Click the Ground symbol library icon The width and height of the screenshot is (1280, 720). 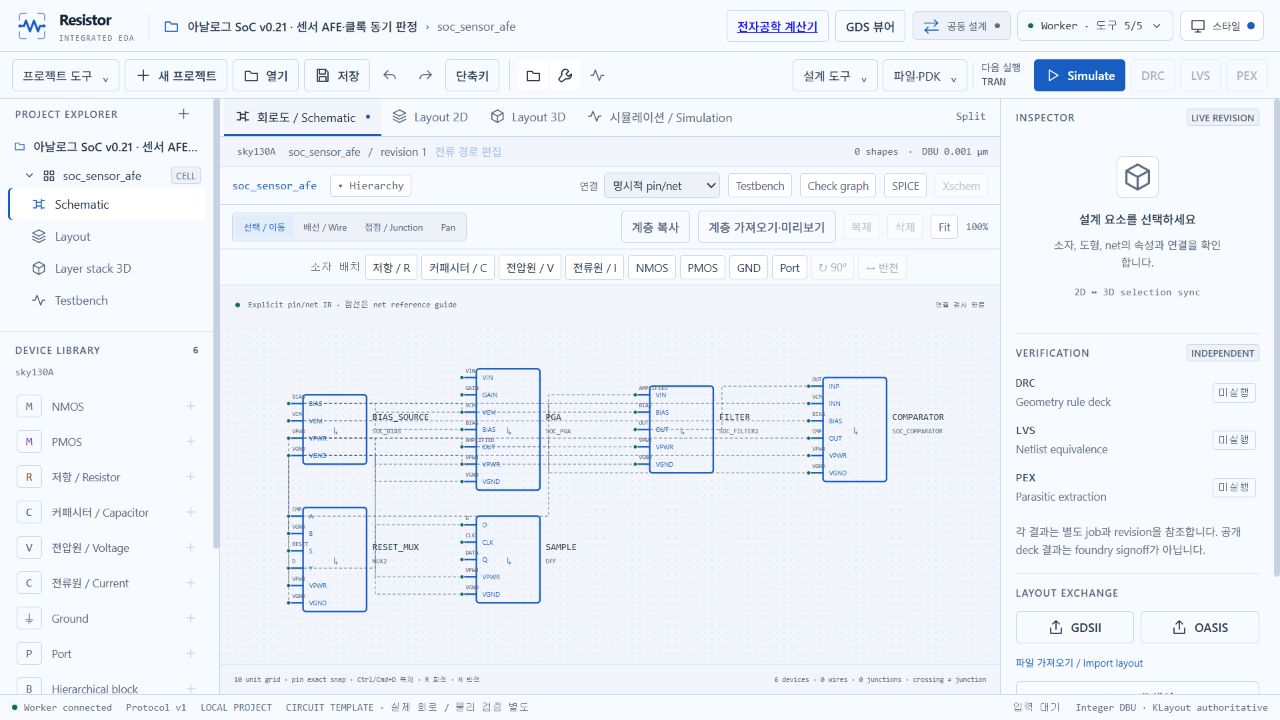point(29,619)
